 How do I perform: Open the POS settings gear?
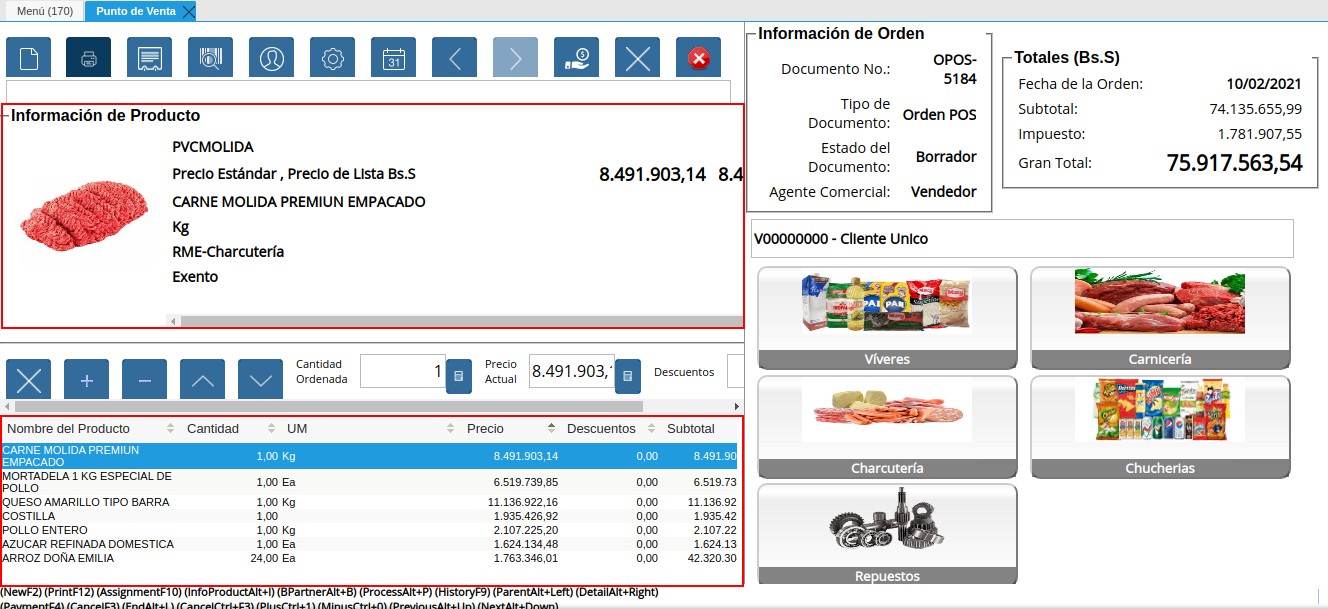click(x=332, y=57)
